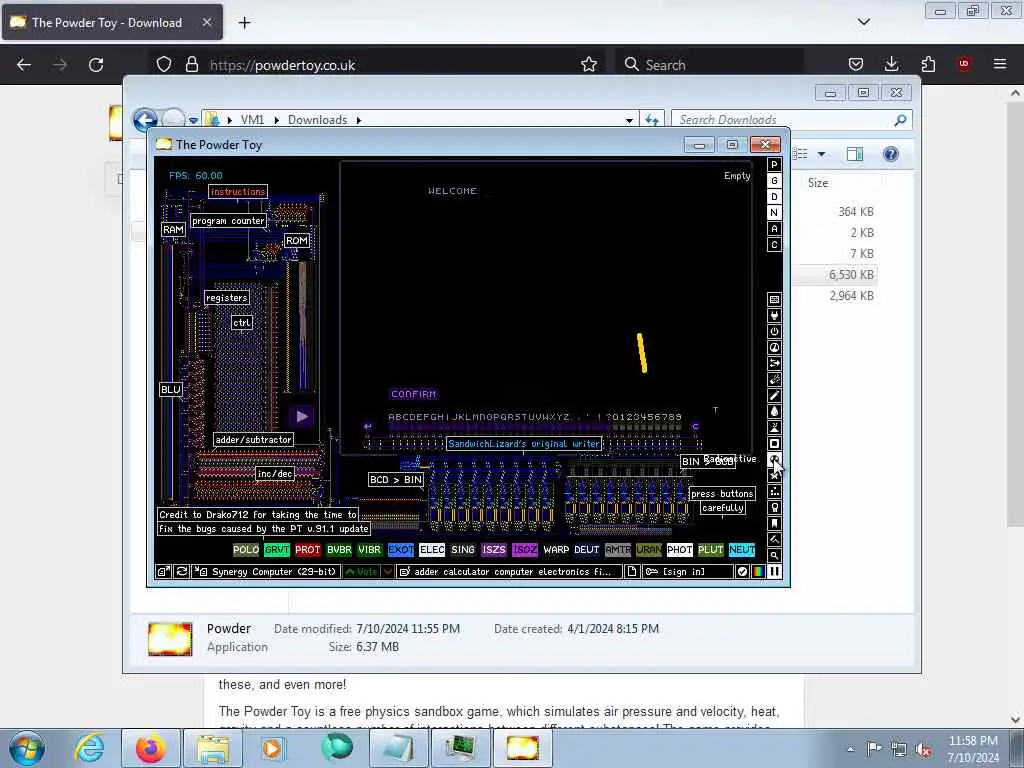The image size is (1024, 768).
Task: Edit the save tags field
Action: 509,571
